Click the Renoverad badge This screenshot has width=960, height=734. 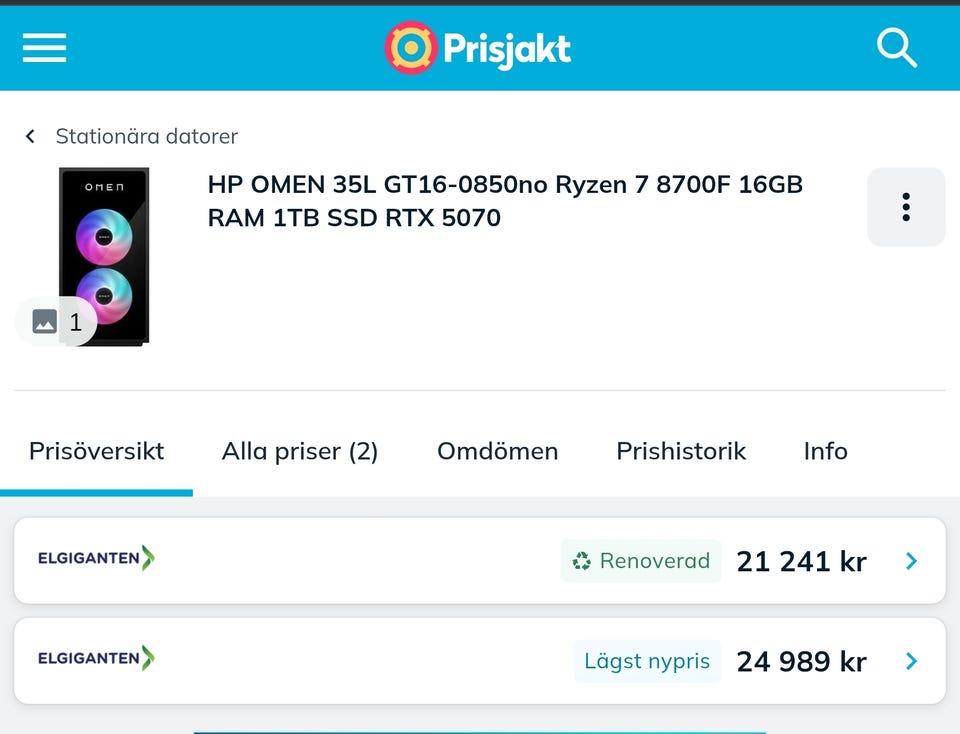click(641, 561)
